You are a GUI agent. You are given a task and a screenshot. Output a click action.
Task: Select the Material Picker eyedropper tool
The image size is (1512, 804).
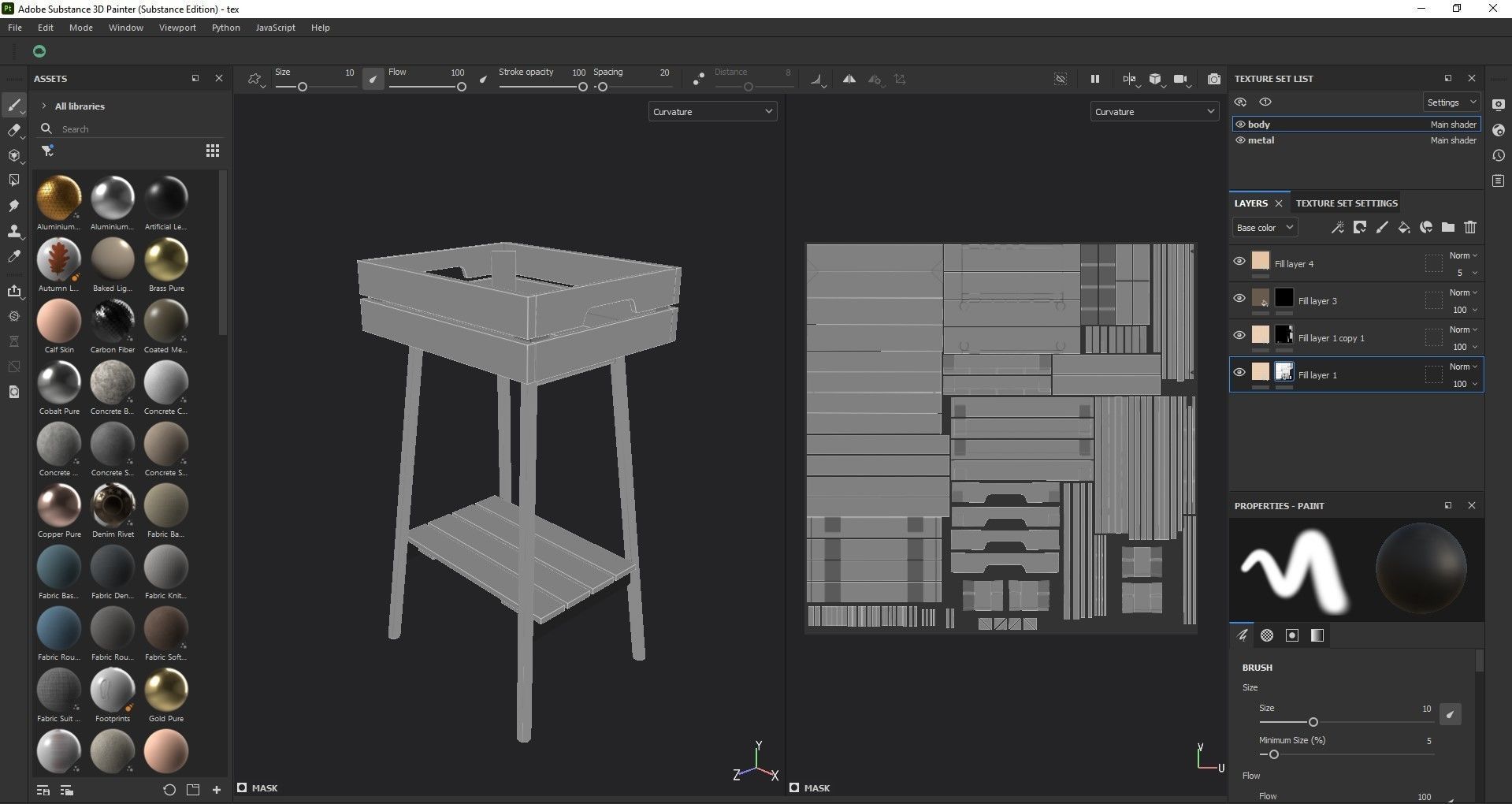(x=13, y=257)
